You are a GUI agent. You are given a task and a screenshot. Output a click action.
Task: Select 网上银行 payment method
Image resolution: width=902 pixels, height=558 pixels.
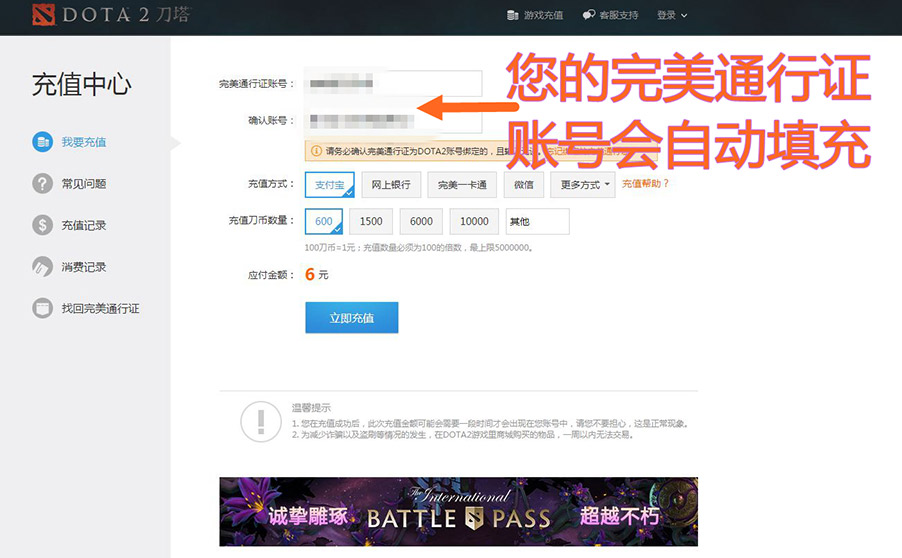tap(391, 185)
